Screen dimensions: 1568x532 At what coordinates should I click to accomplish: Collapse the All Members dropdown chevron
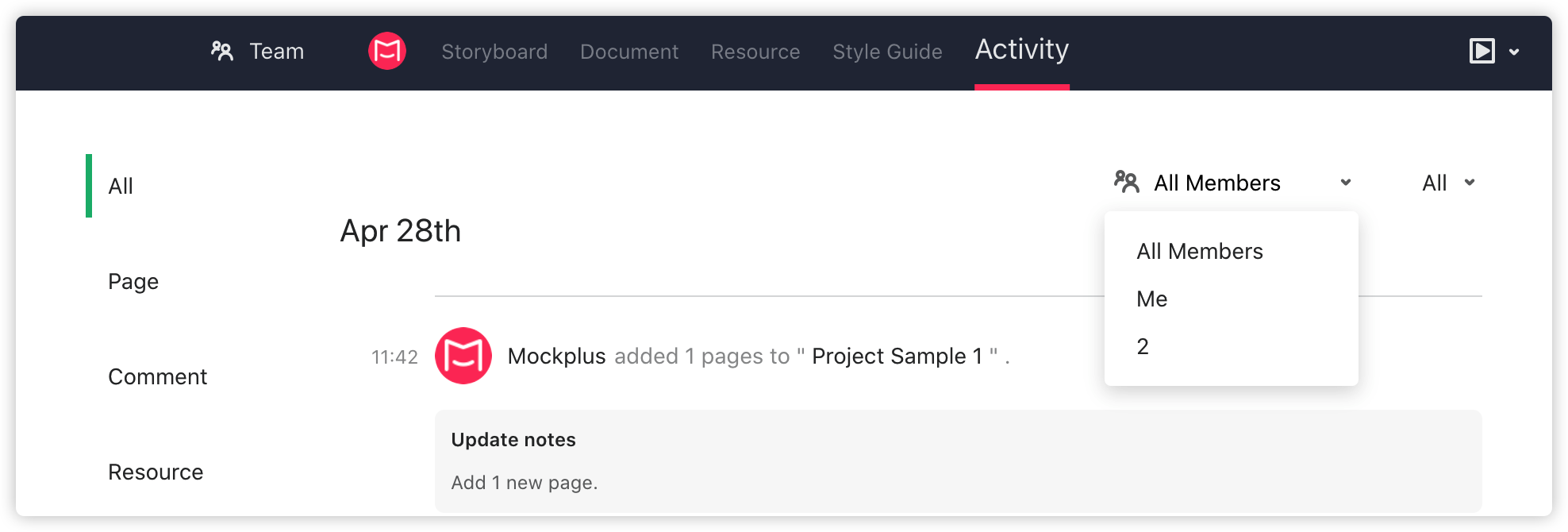click(1346, 183)
